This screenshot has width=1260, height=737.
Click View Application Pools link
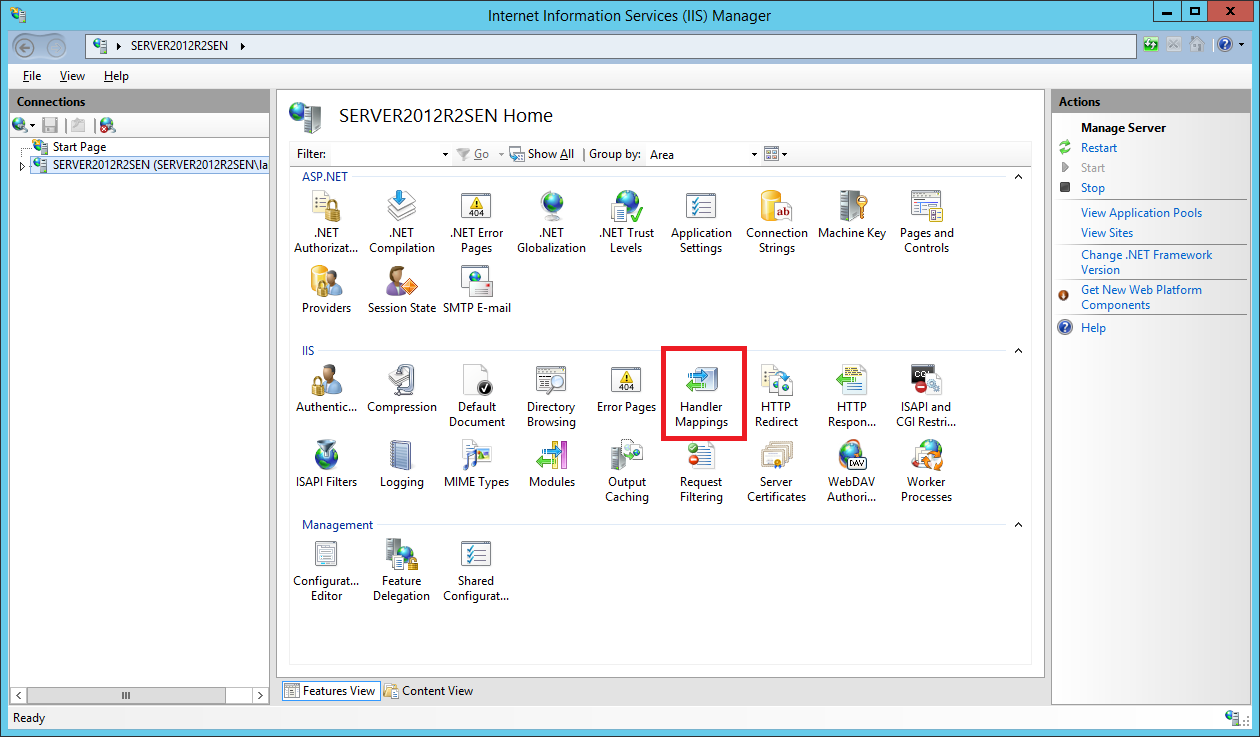(x=1141, y=213)
